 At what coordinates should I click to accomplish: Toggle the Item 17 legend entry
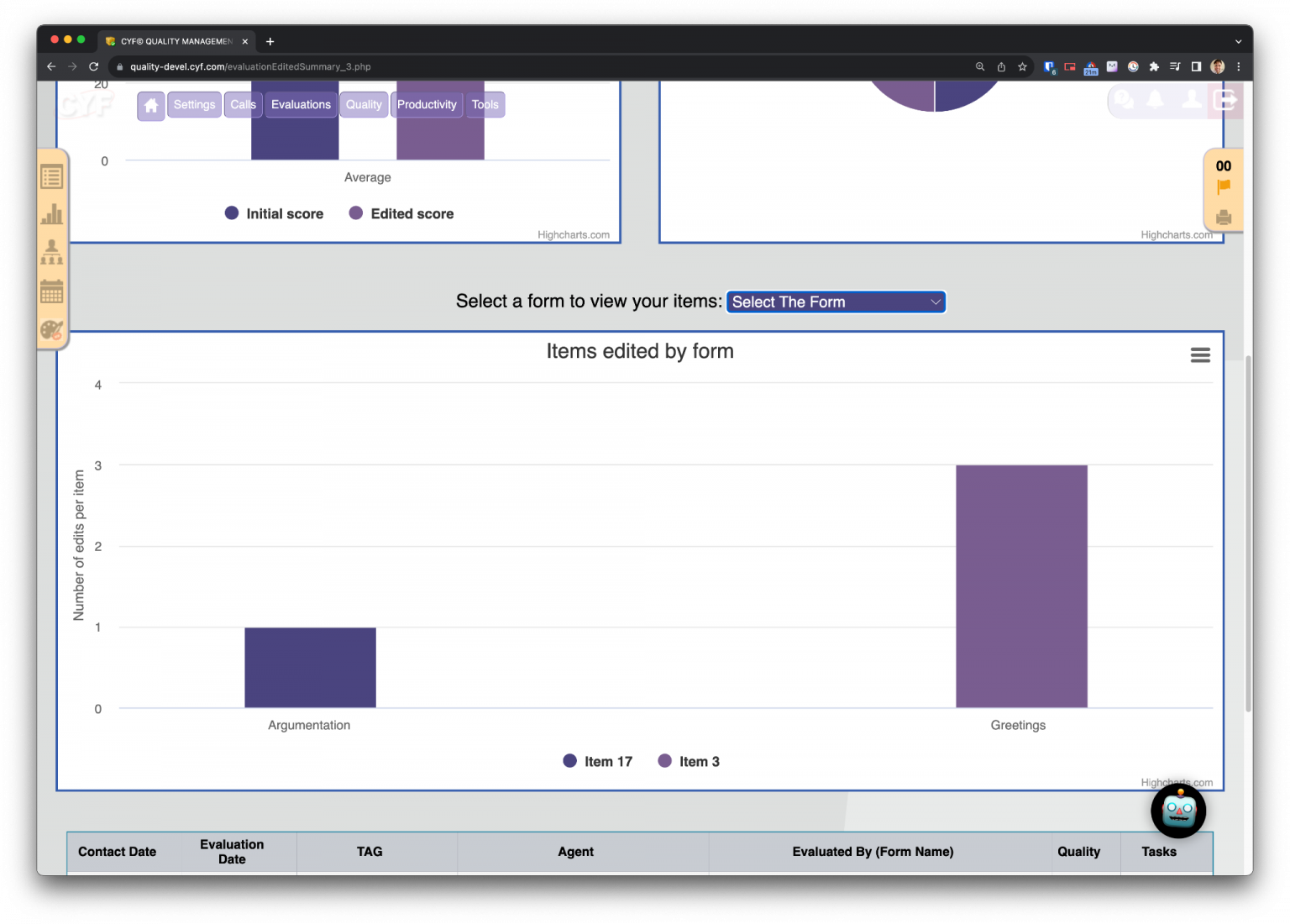click(x=597, y=761)
